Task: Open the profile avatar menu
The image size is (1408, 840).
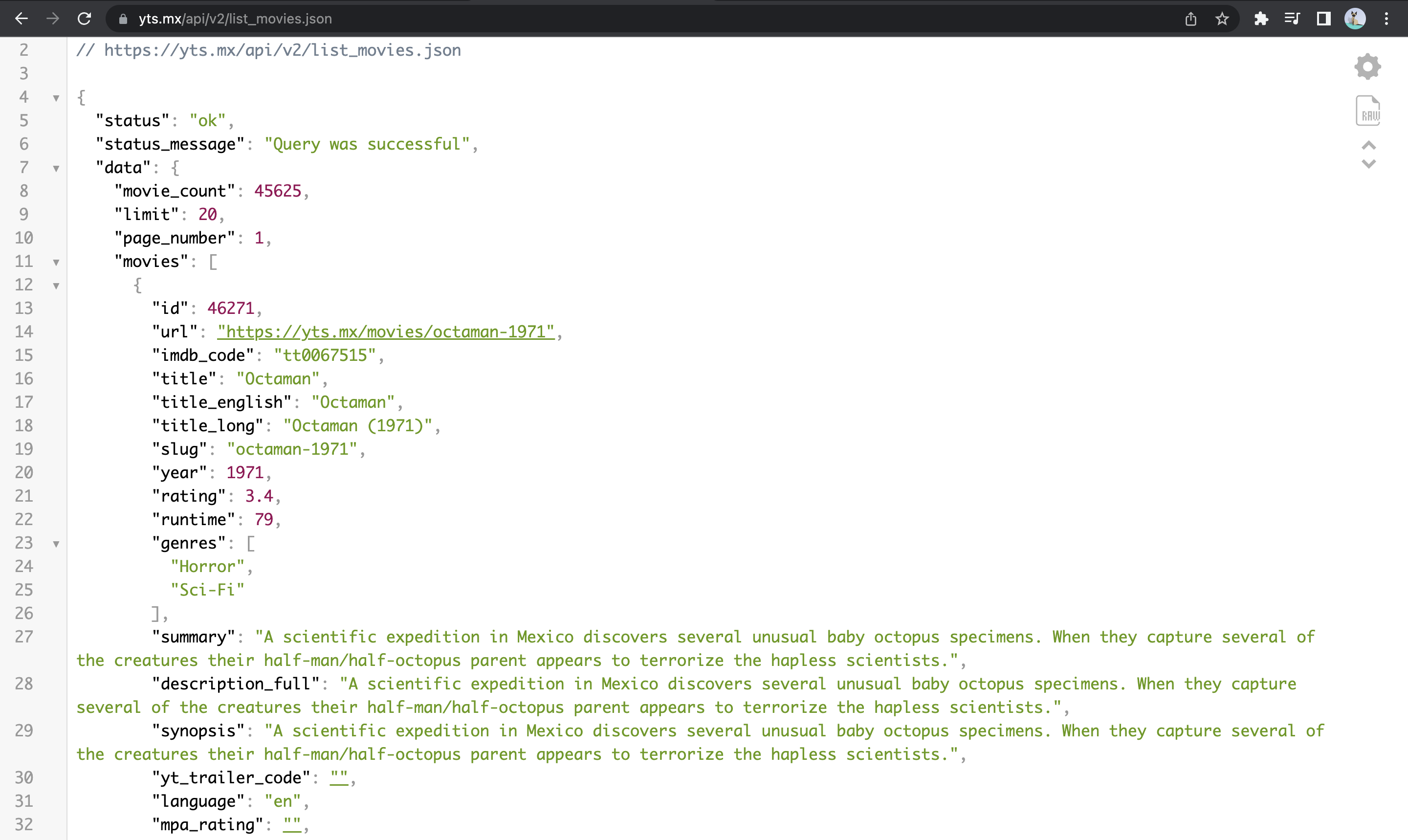Action: (1355, 19)
